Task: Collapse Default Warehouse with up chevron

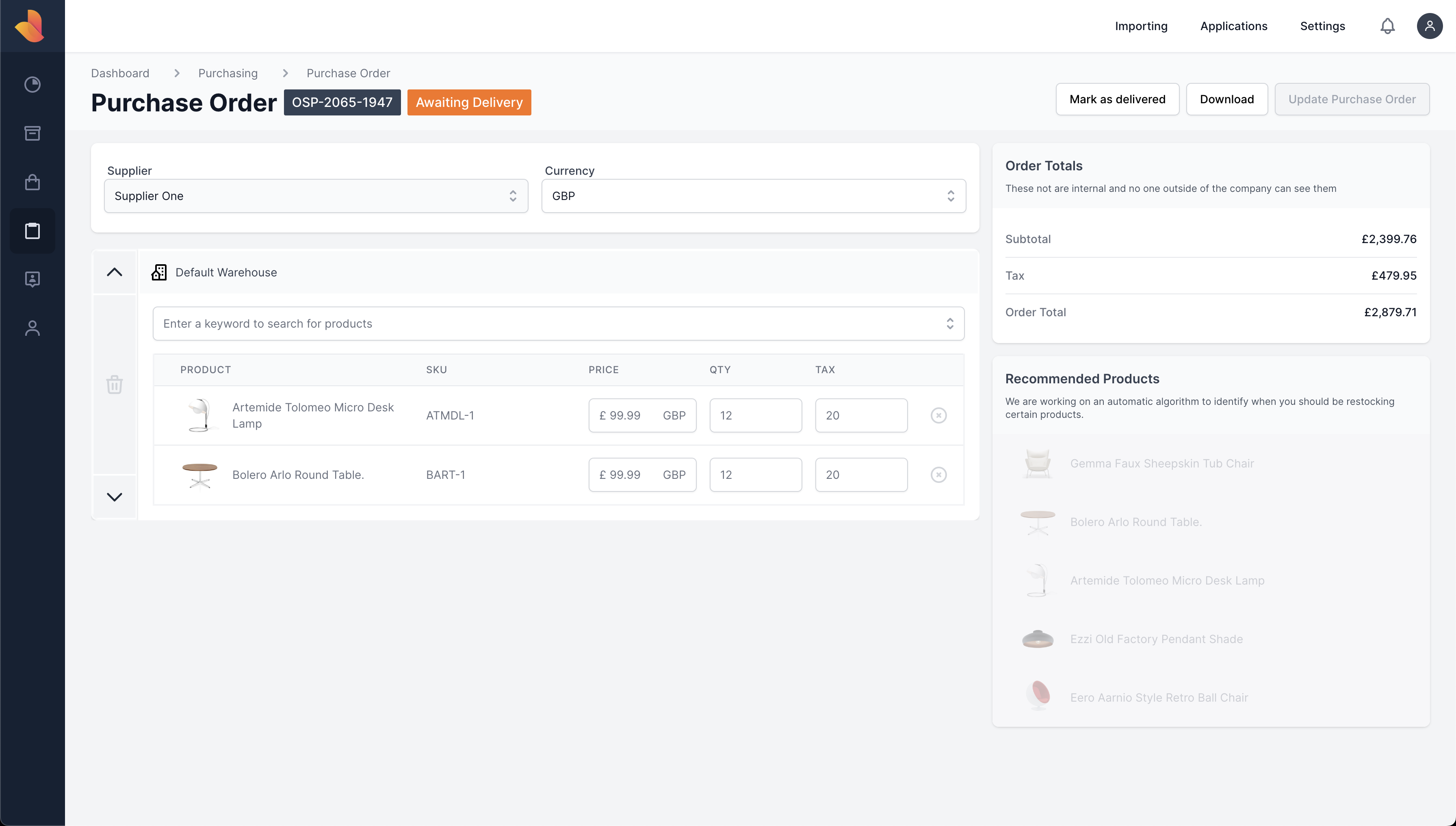Action: pos(115,272)
